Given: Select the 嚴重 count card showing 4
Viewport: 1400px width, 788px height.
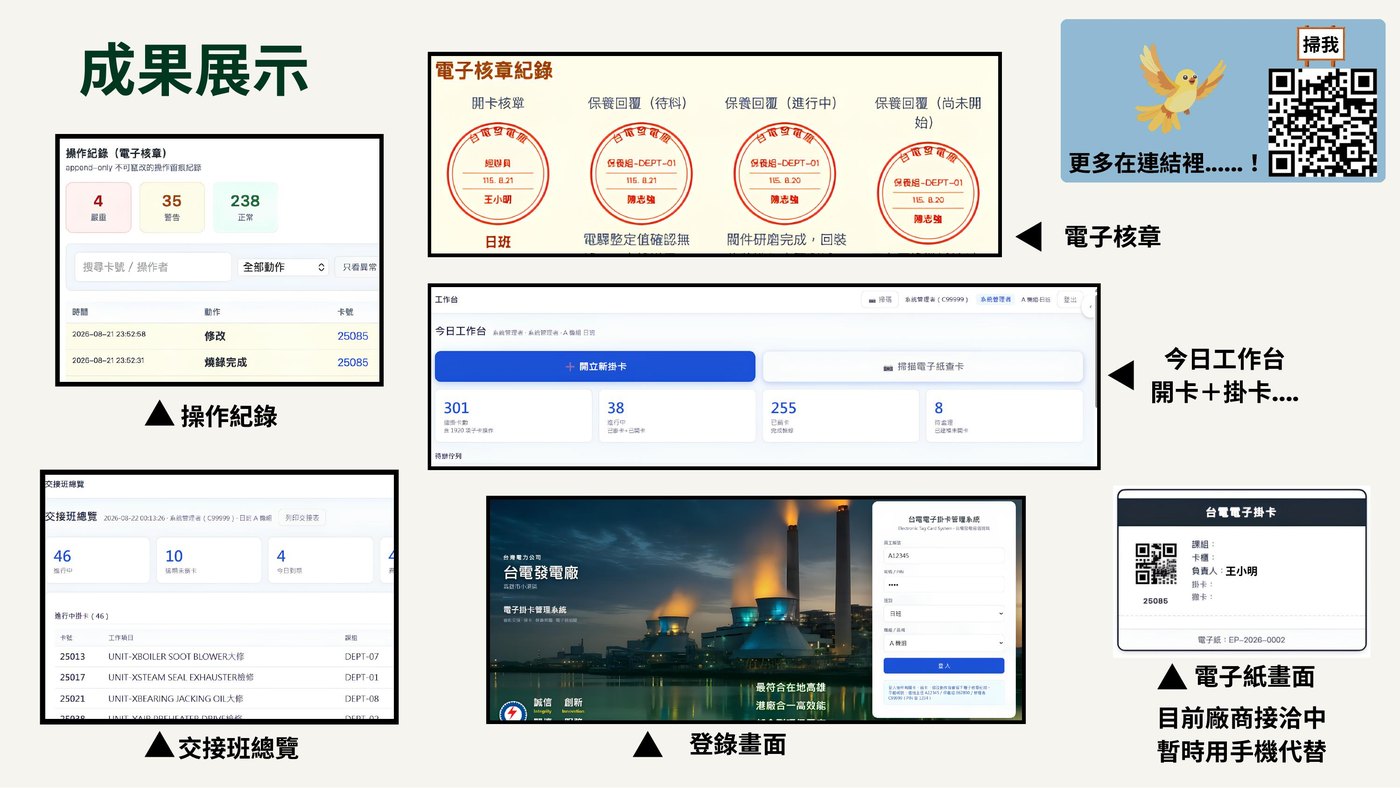Looking at the screenshot, I should pyautogui.click(x=98, y=207).
